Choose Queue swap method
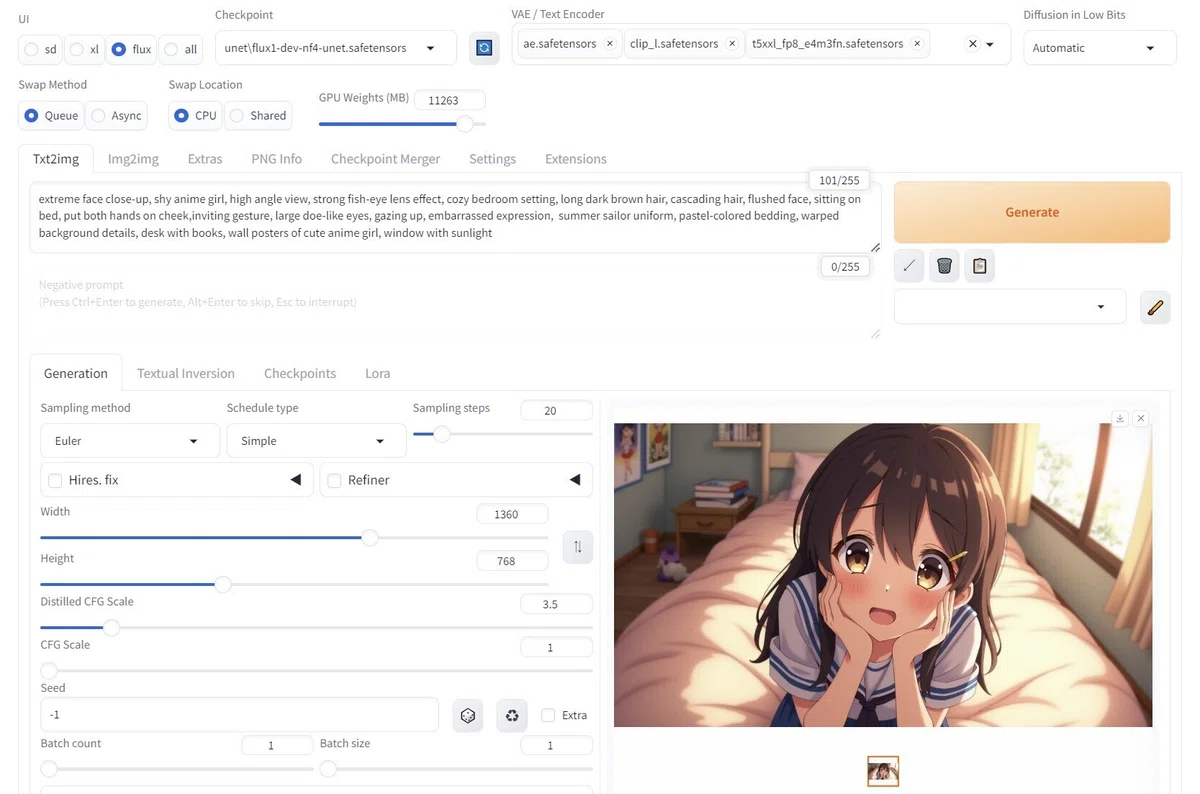Image resolution: width=1200 pixels, height=794 pixels. [x=51, y=116]
